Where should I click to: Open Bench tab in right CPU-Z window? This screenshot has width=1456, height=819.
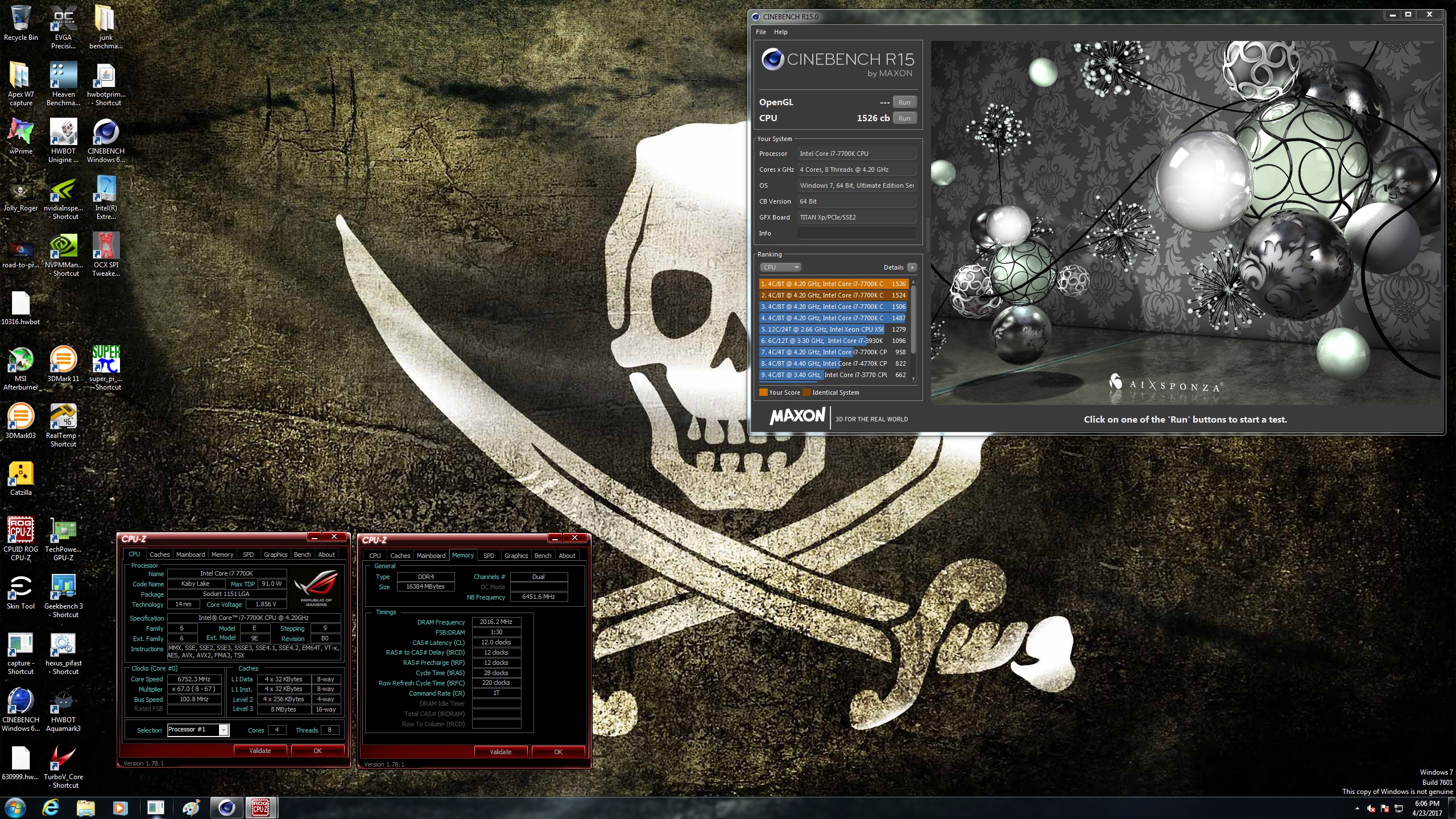point(543,556)
